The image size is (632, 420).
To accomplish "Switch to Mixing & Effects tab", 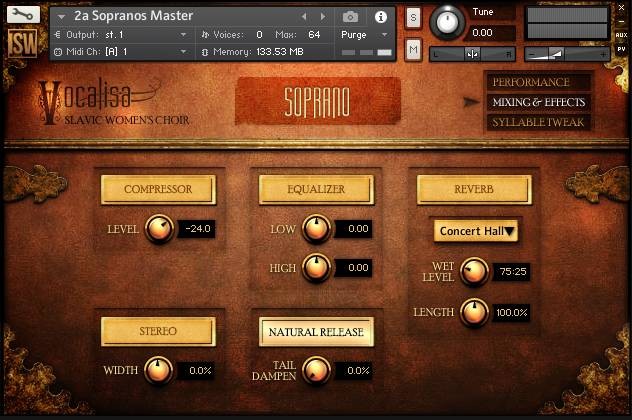I will (x=537, y=102).
